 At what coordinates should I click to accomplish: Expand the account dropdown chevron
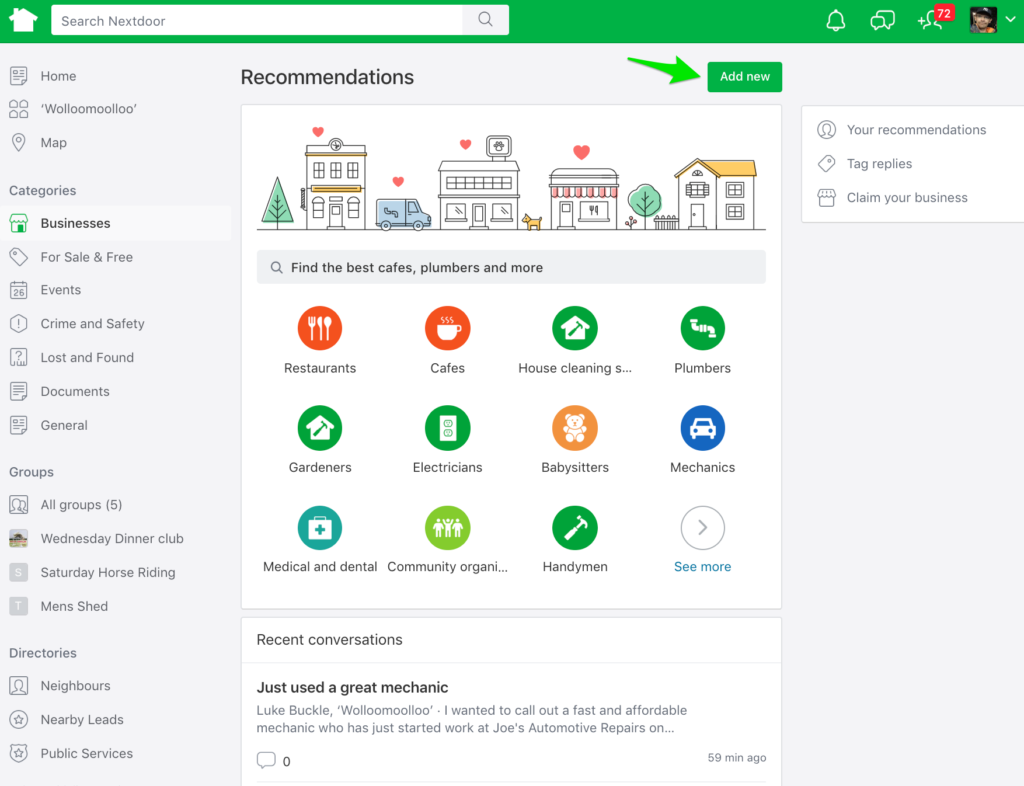coord(1010,20)
